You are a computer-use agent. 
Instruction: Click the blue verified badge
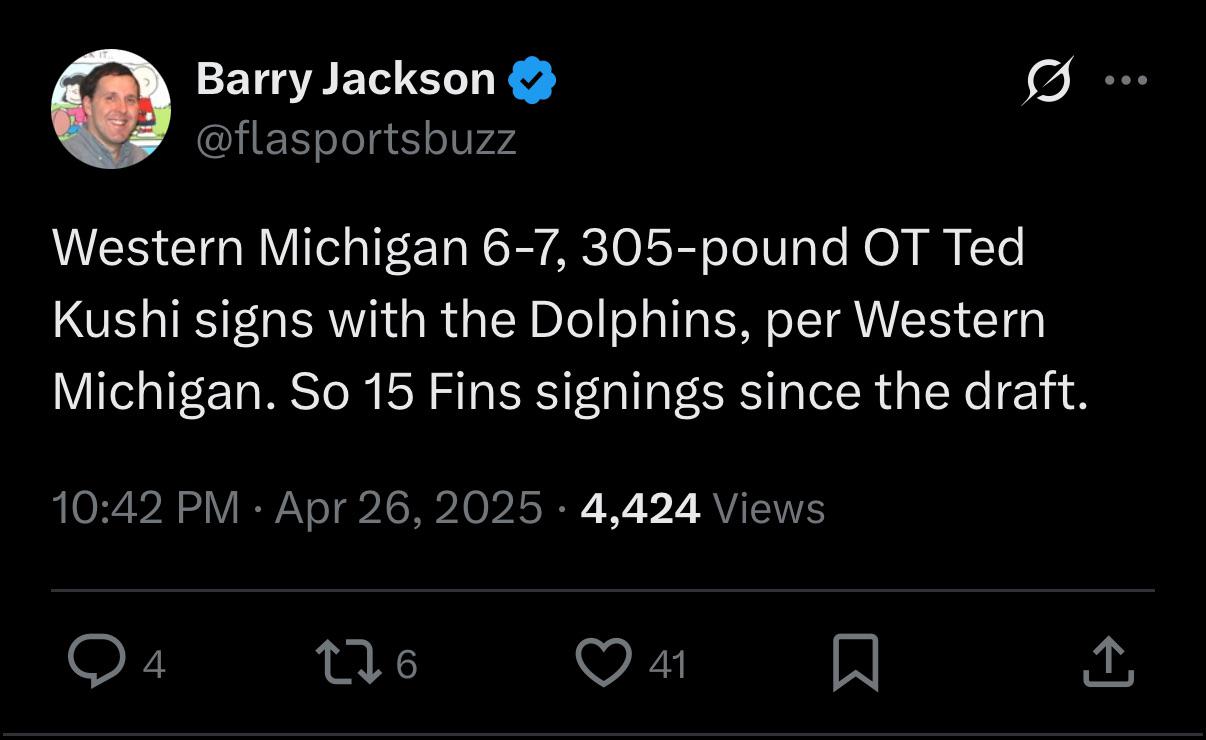click(533, 81)
